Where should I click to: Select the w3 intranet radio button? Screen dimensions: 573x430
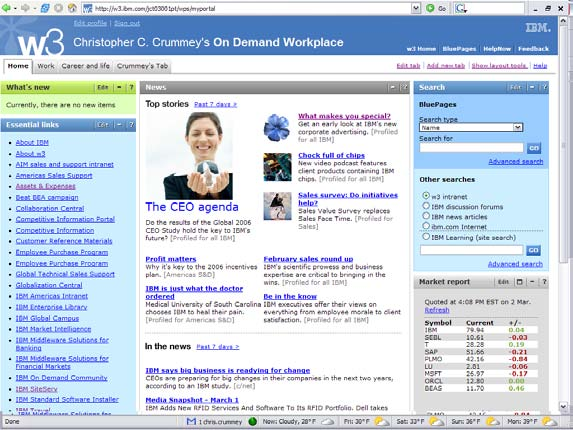point(426,196)
